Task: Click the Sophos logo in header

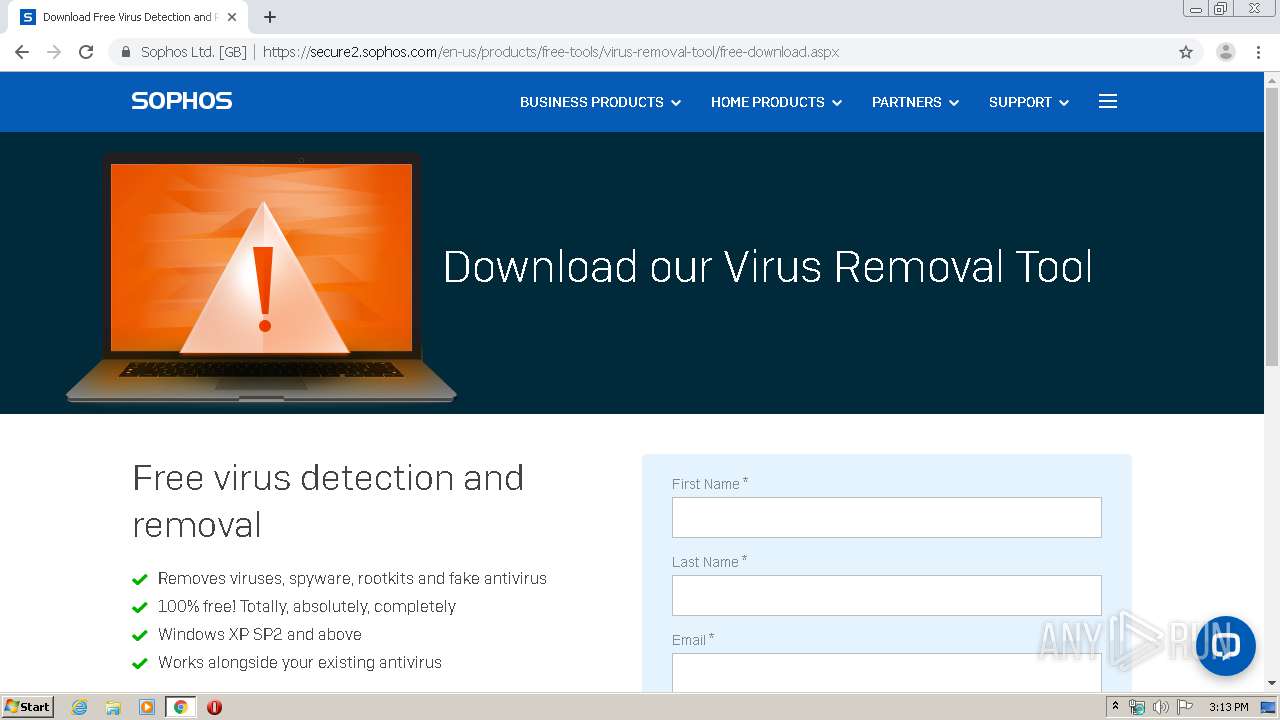Action: [181, 101]
